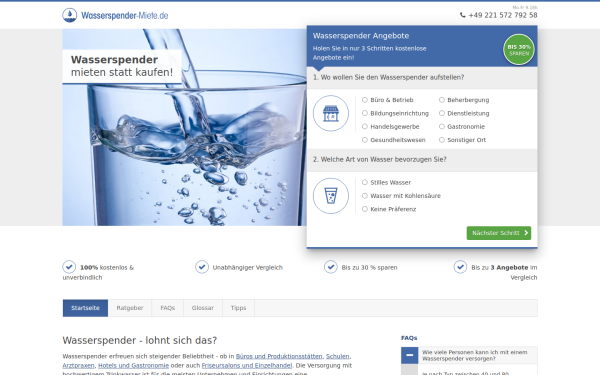Click the 'FAQs' sidebar heading
The height and width of the screenshot is (375, 600).
pyautogui.click(x=409, y=338)
